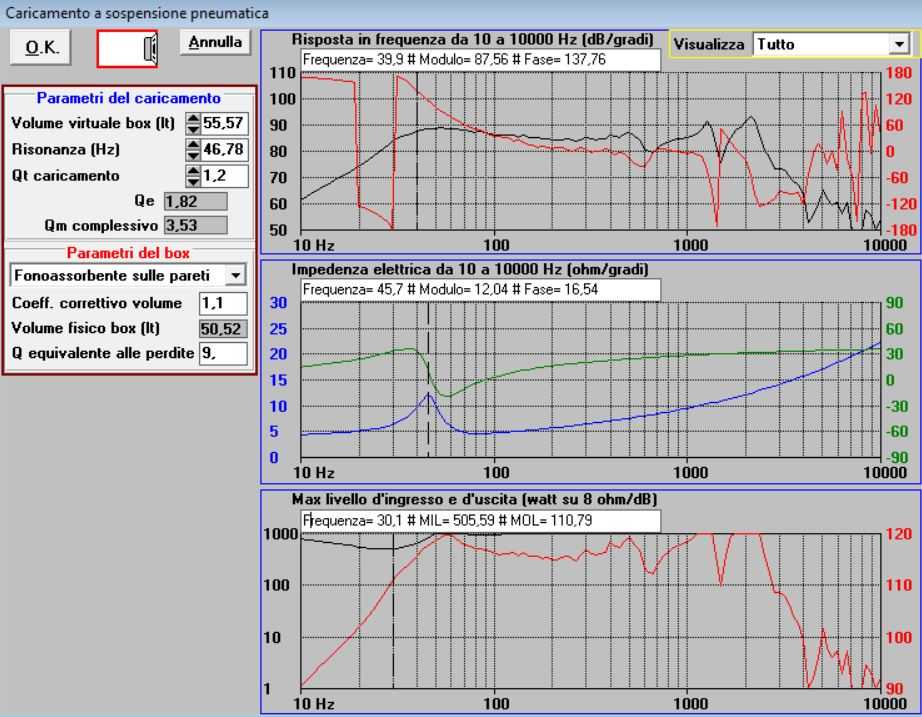Click the Max livello d'ingresso chart plot
This screenshot has width=922, height=717.
coord(590,611)
